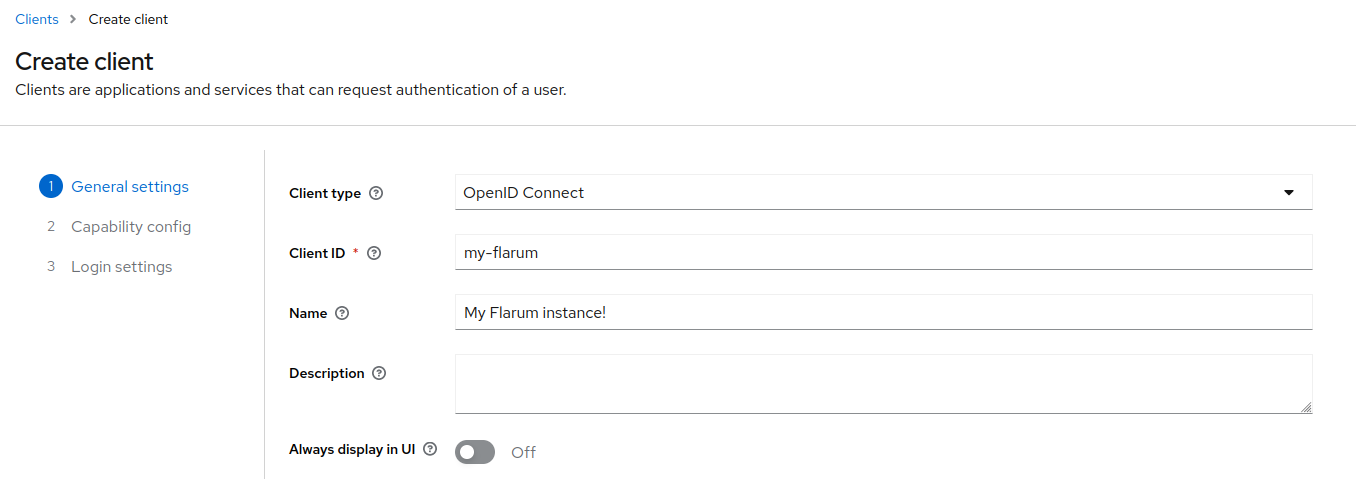
Task: Open help icon beside Name label
Action: tap(342, 313)
